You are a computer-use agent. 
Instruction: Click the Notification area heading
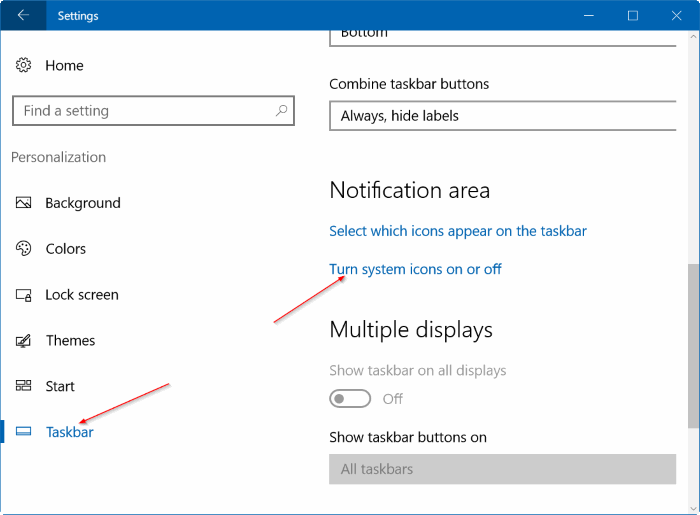[410, 190]
